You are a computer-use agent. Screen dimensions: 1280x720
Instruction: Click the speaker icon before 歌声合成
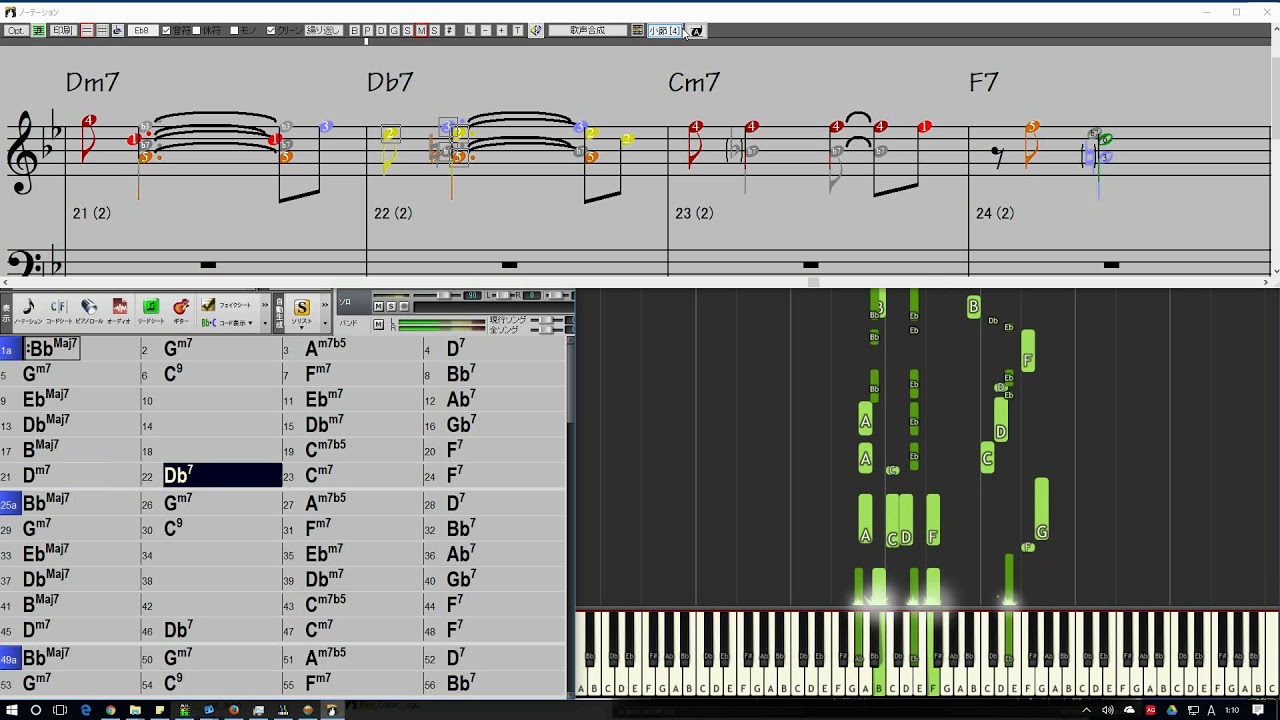coord(536,31)
